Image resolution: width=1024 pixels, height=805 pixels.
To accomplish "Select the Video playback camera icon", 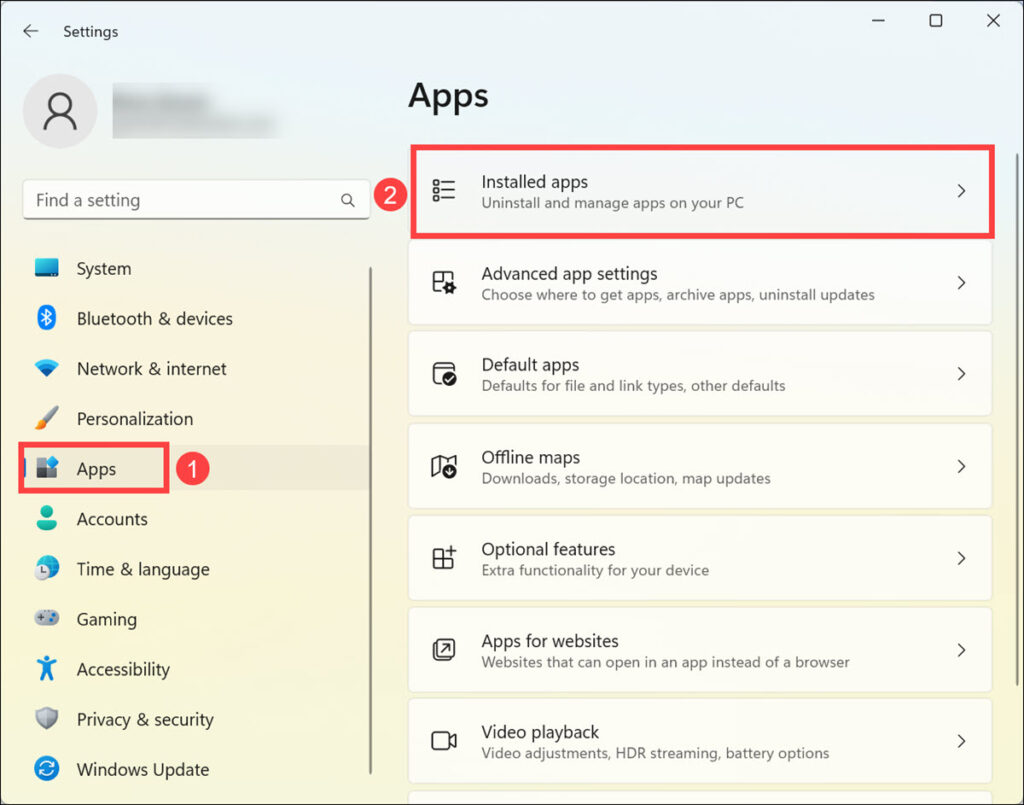I will (x=443, y=741).
